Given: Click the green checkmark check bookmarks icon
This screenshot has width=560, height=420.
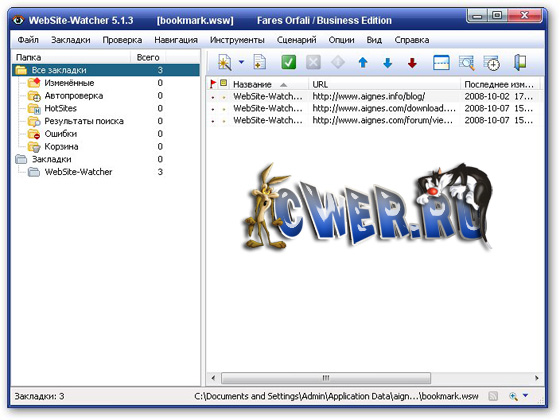Looking at the screenshot, I should [288, 62].
